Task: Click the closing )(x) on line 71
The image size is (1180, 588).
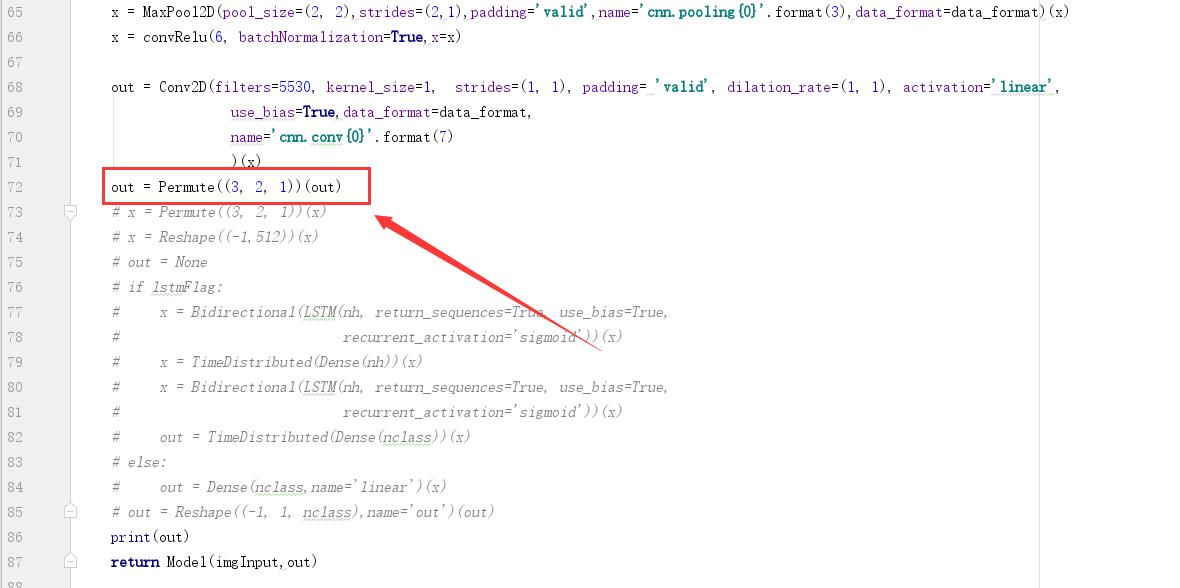Action: [x=245, y=162]
